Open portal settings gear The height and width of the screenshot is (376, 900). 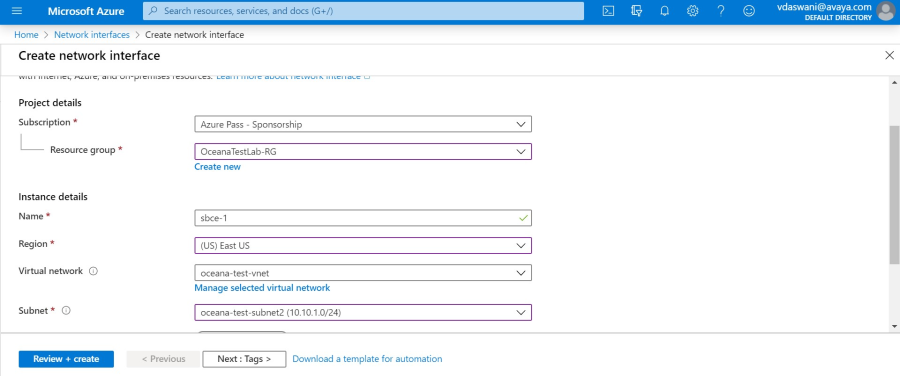coord(693,11)
